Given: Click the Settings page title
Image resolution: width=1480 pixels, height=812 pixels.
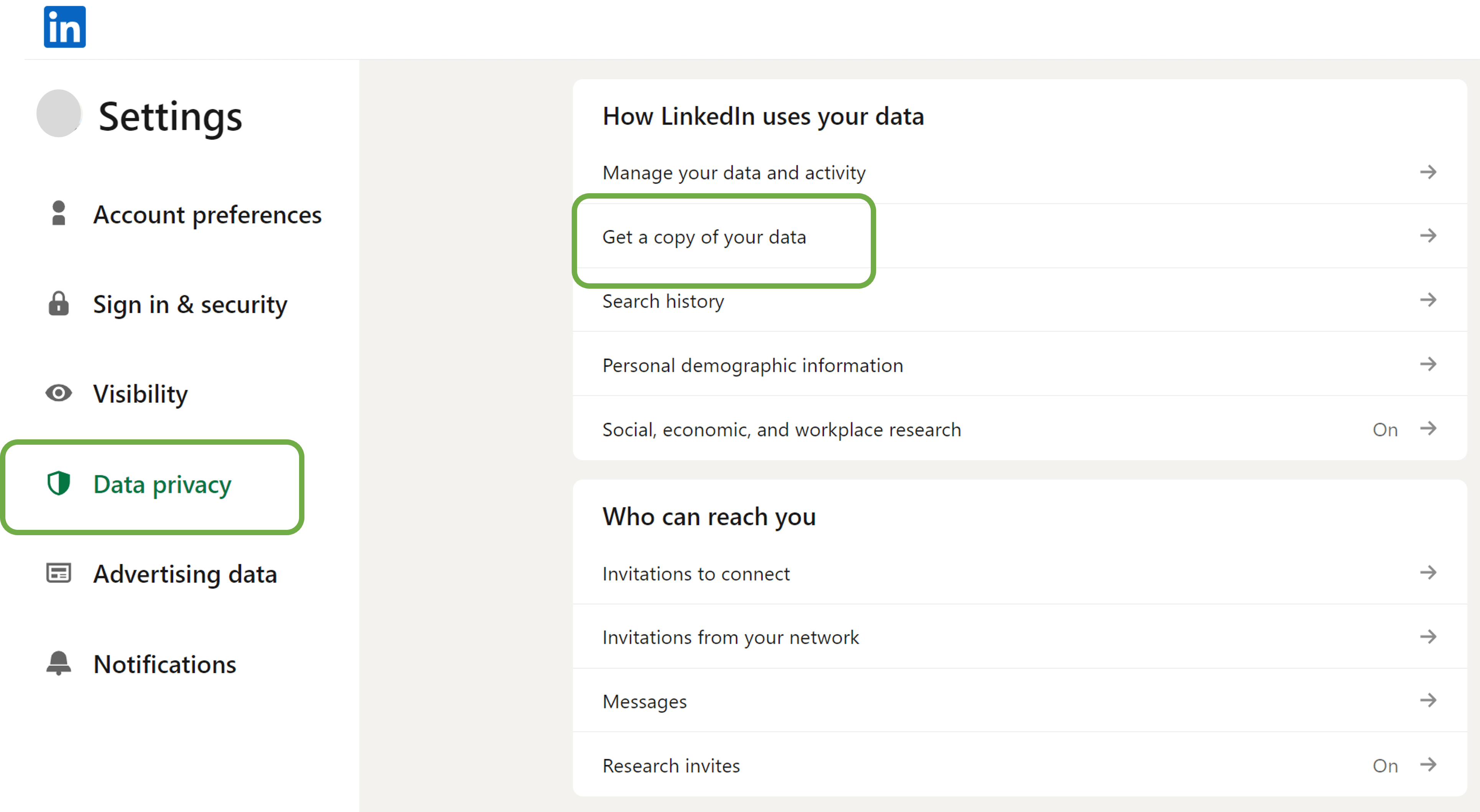Looking at the screenshot, I should point(170,117).
